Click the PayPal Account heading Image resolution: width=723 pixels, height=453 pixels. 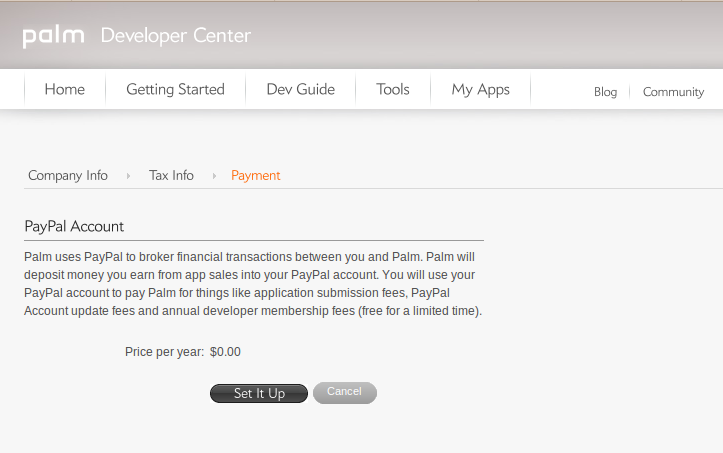pyautogui.click(x=74, y=226)
